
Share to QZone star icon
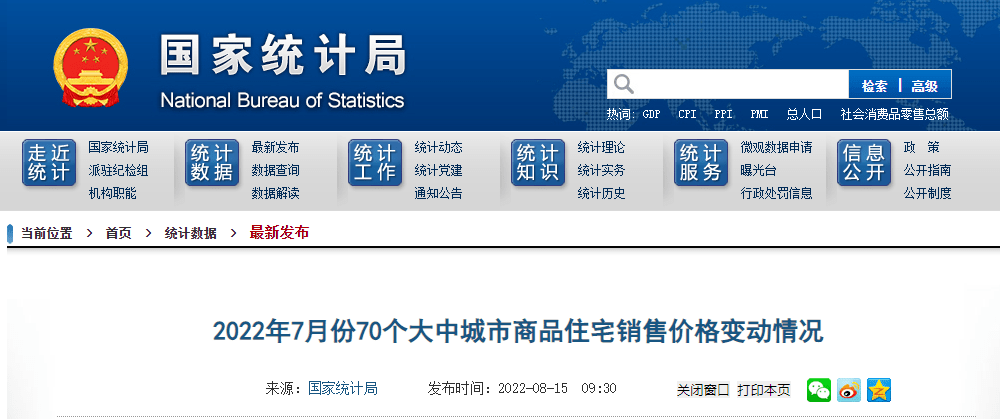coord(878,390)
